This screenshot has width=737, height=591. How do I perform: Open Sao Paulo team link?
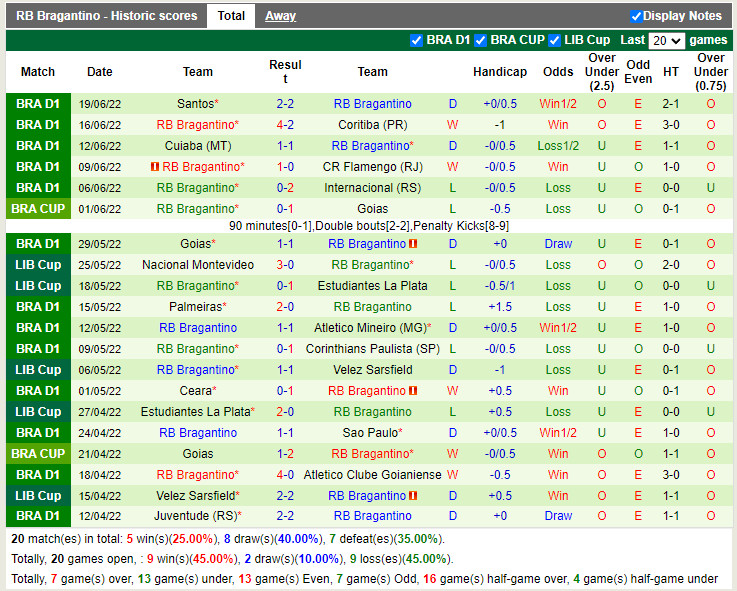coord(370,433)
